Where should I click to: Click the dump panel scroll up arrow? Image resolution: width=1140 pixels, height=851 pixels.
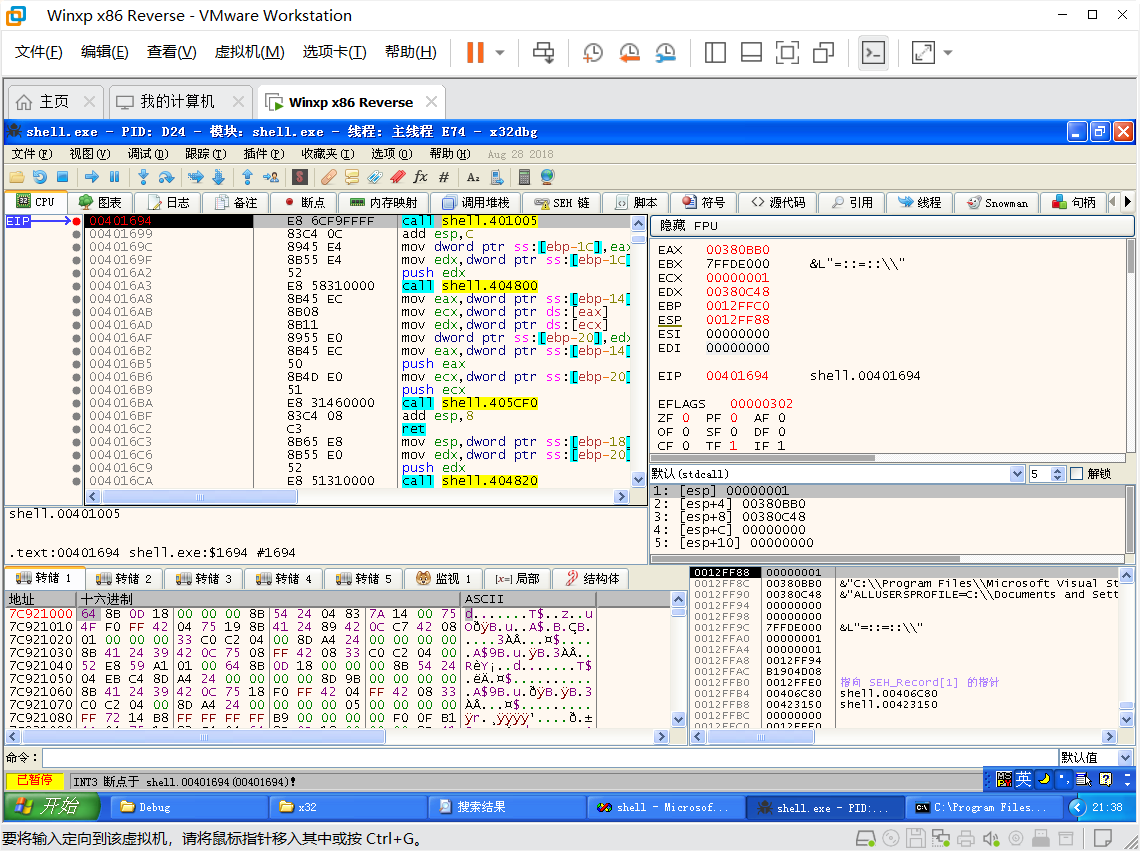pos(678,599)
